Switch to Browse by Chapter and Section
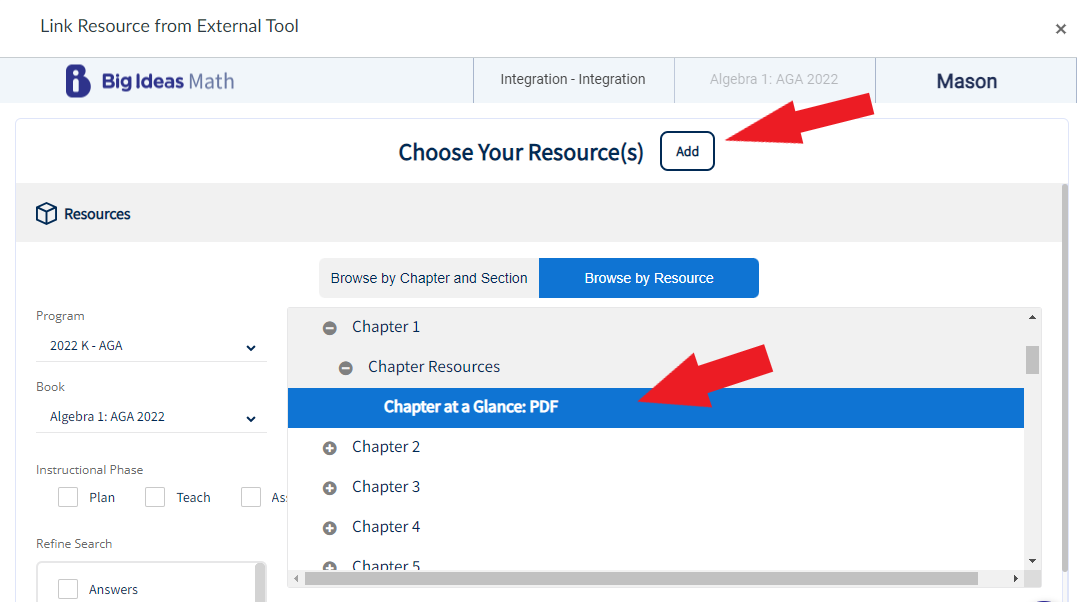This screenshot has height=602, width=1077. point(429,278)
